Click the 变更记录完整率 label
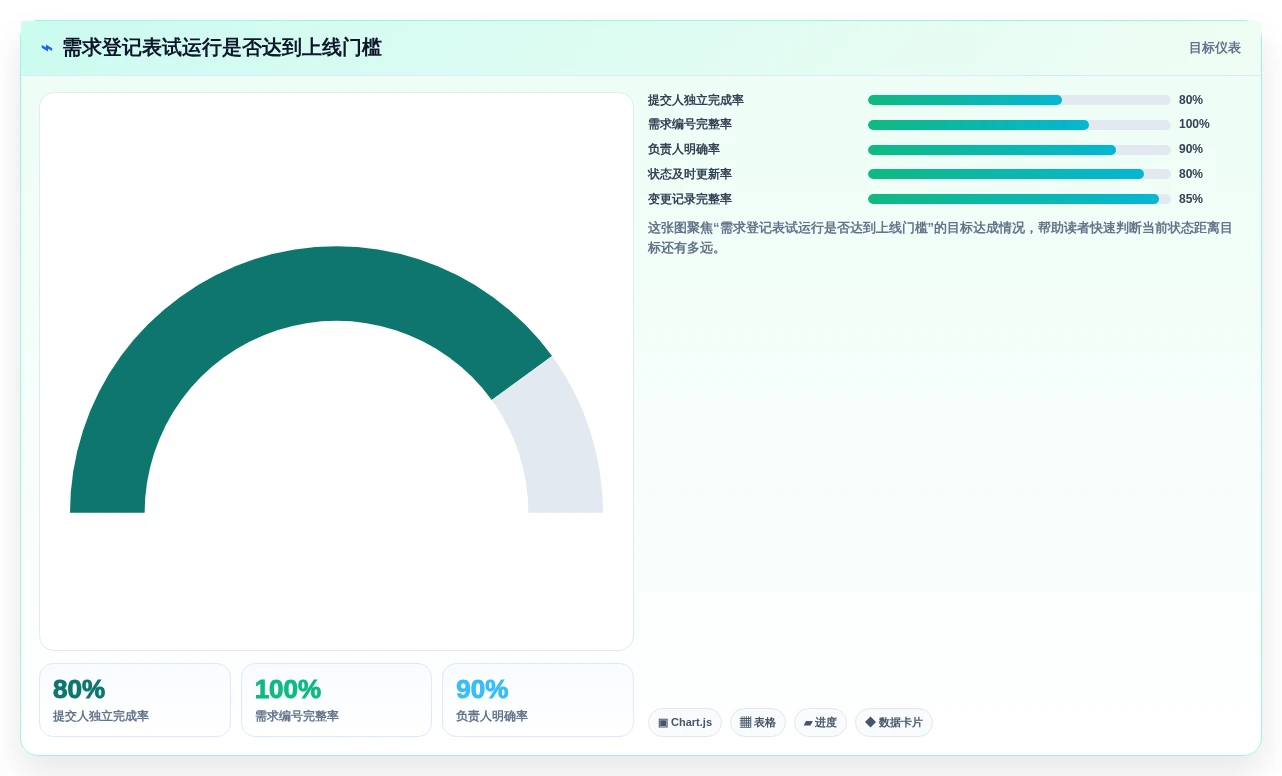This screenshot has height=776, width=1282. click(x=690, y=199)
